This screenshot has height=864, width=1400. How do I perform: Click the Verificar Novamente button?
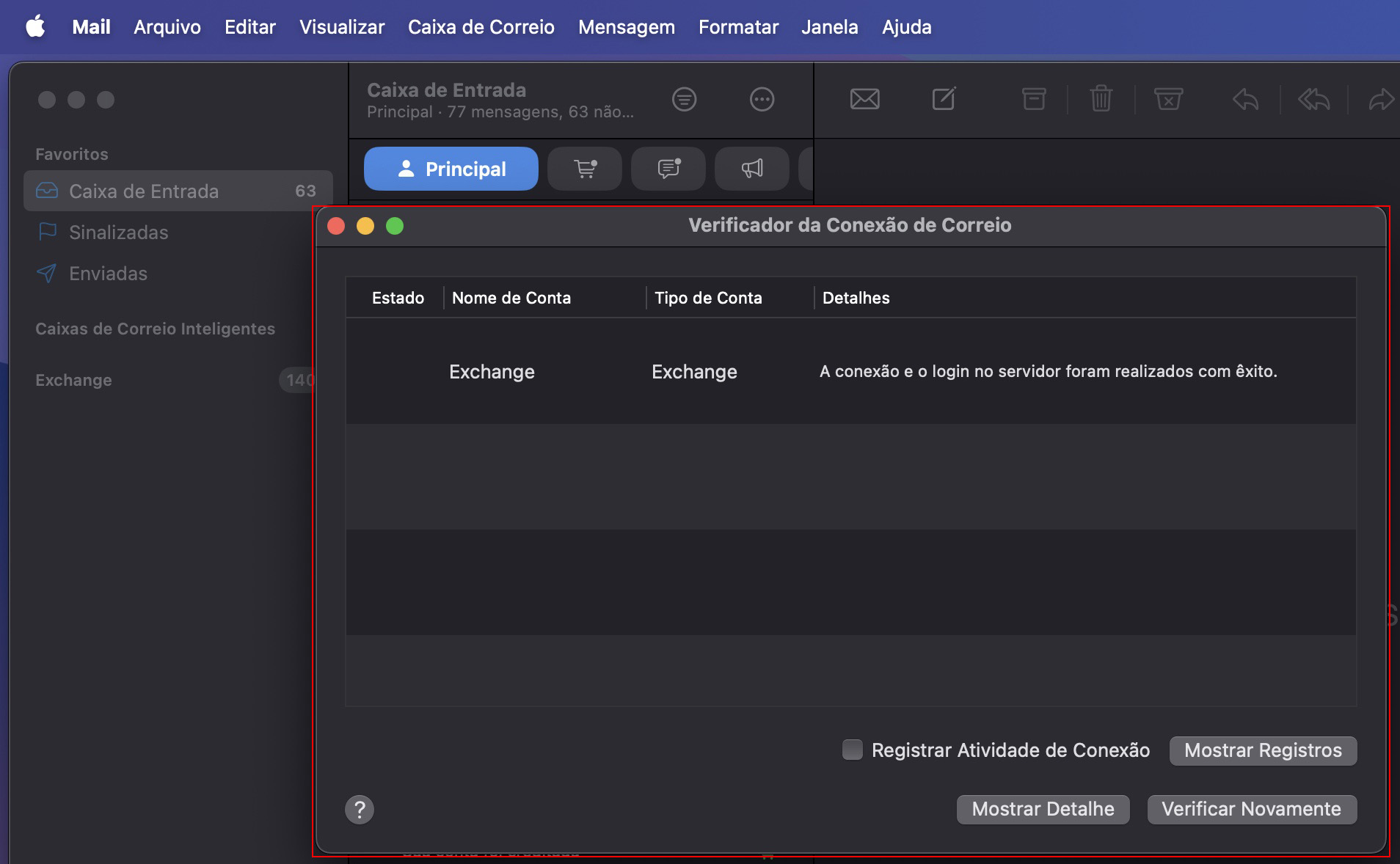coord(1251,810)
